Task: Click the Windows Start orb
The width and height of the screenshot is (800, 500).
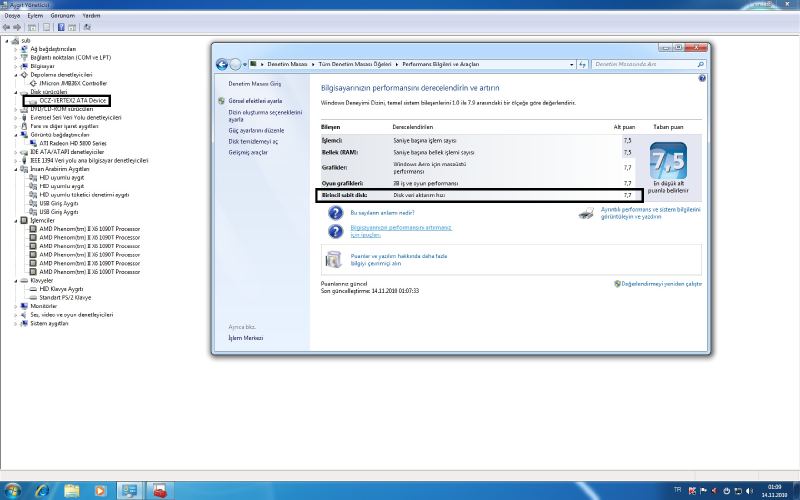Action: 14,490
